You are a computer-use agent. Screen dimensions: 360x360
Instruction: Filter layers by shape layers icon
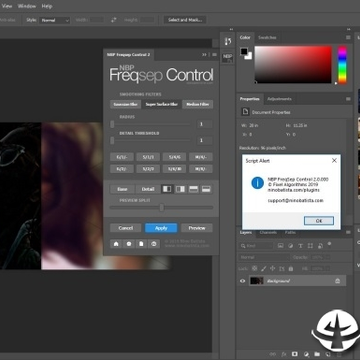(310, 246)
